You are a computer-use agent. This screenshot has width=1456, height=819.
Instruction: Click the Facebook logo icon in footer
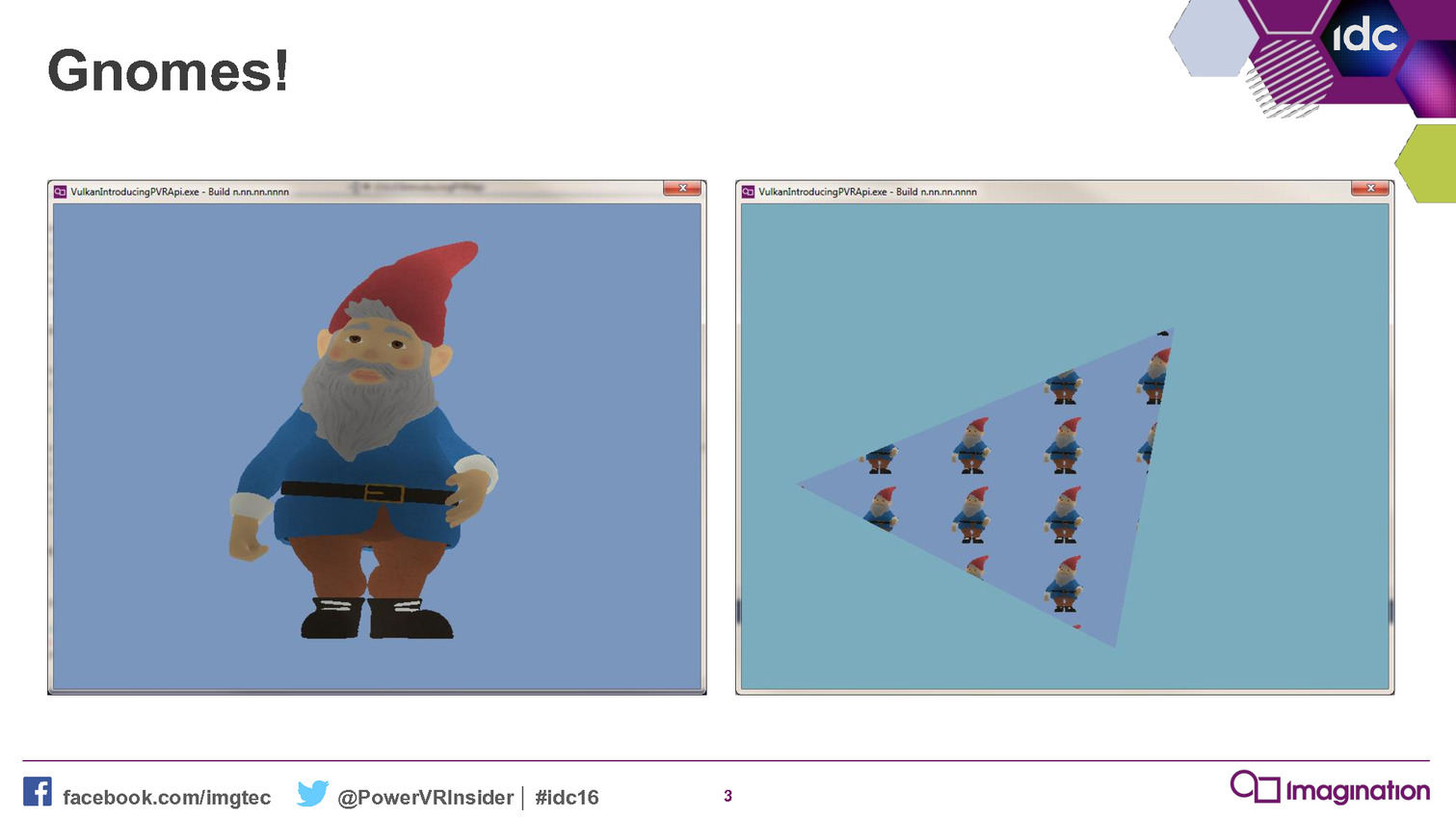pyautogui.click(x=38, y=792)
